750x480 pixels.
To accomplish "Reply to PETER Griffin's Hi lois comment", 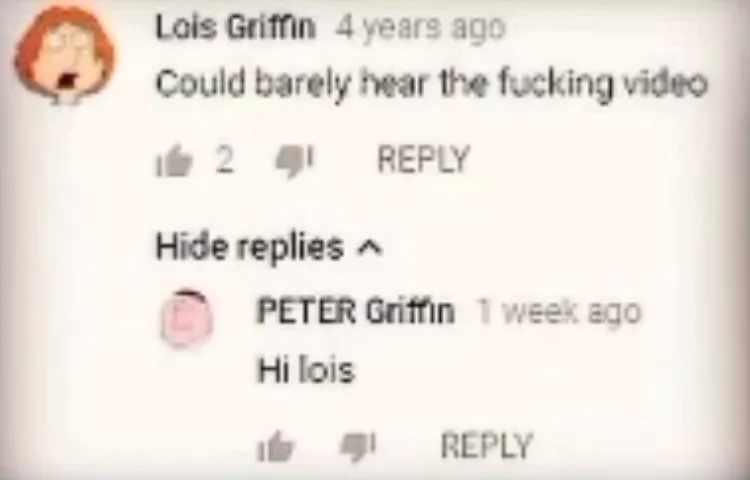I will coord(486,445).
